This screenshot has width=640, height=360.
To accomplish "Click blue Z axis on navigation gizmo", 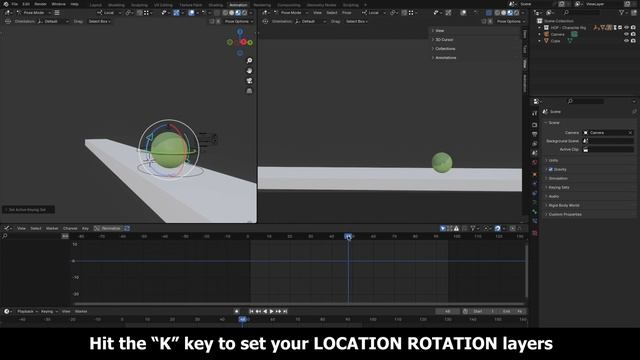I will tap(240, 32).
